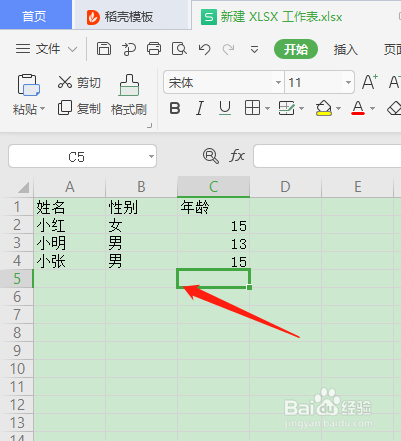Open the Name Box dropdown arrow
Viewport: 401px width, 441px height.
[151, 156]
